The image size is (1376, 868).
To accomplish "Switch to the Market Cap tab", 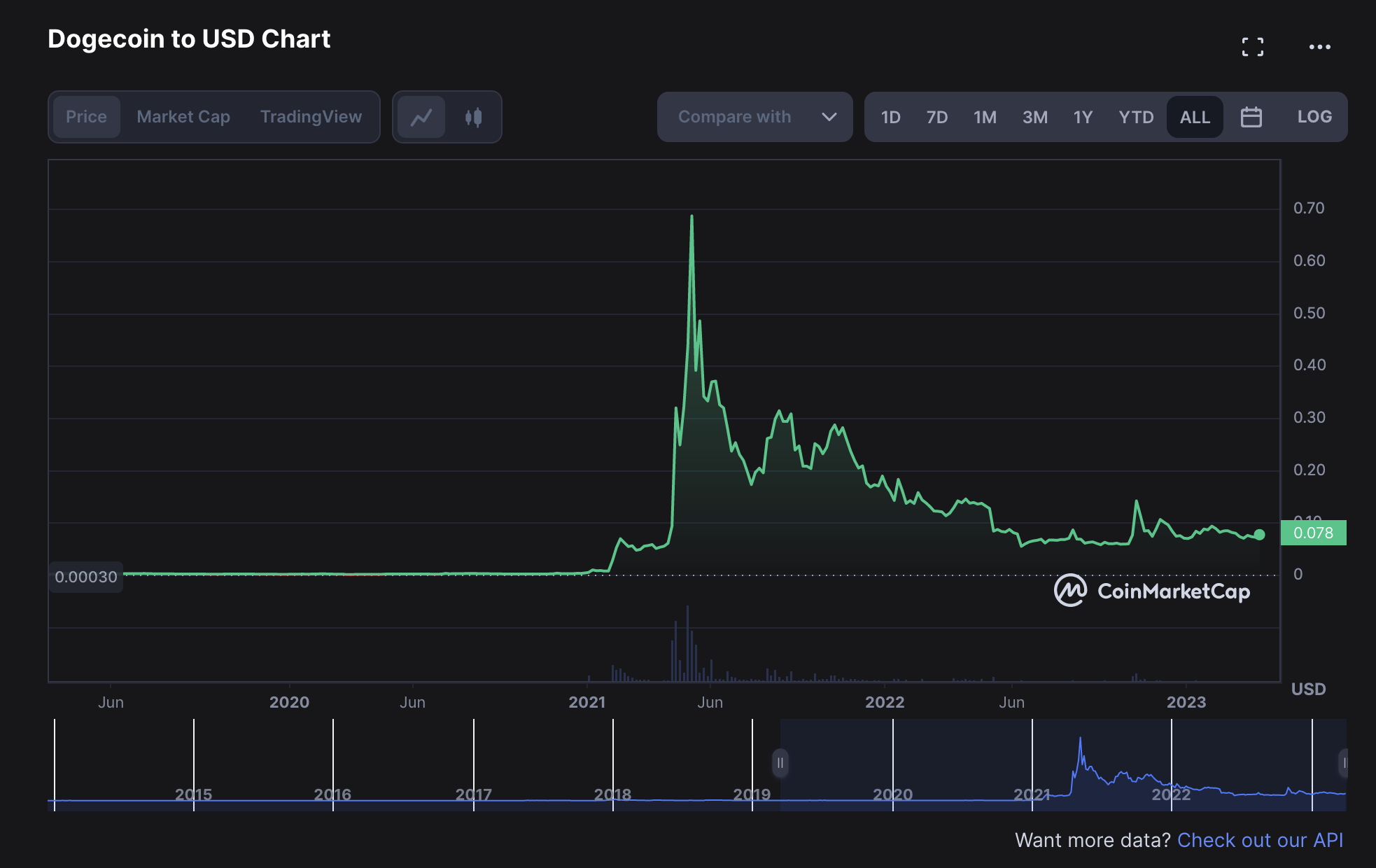I will tap(183, 117).
